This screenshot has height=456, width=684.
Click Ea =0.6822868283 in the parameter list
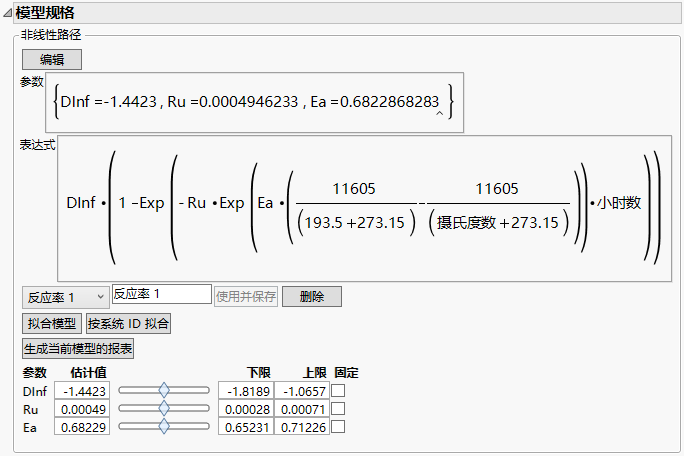tap(375, 102)
